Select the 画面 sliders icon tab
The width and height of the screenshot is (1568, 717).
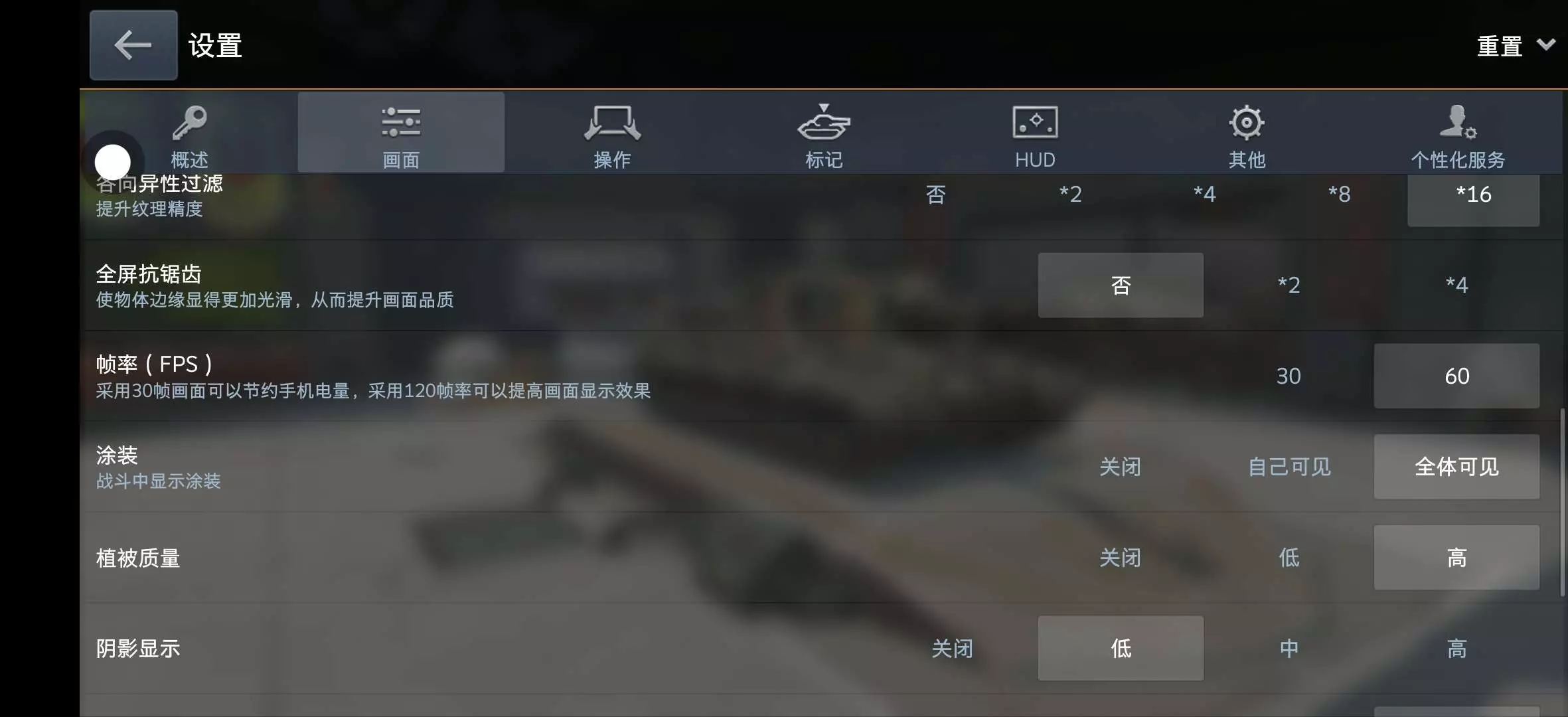point(401,133)
